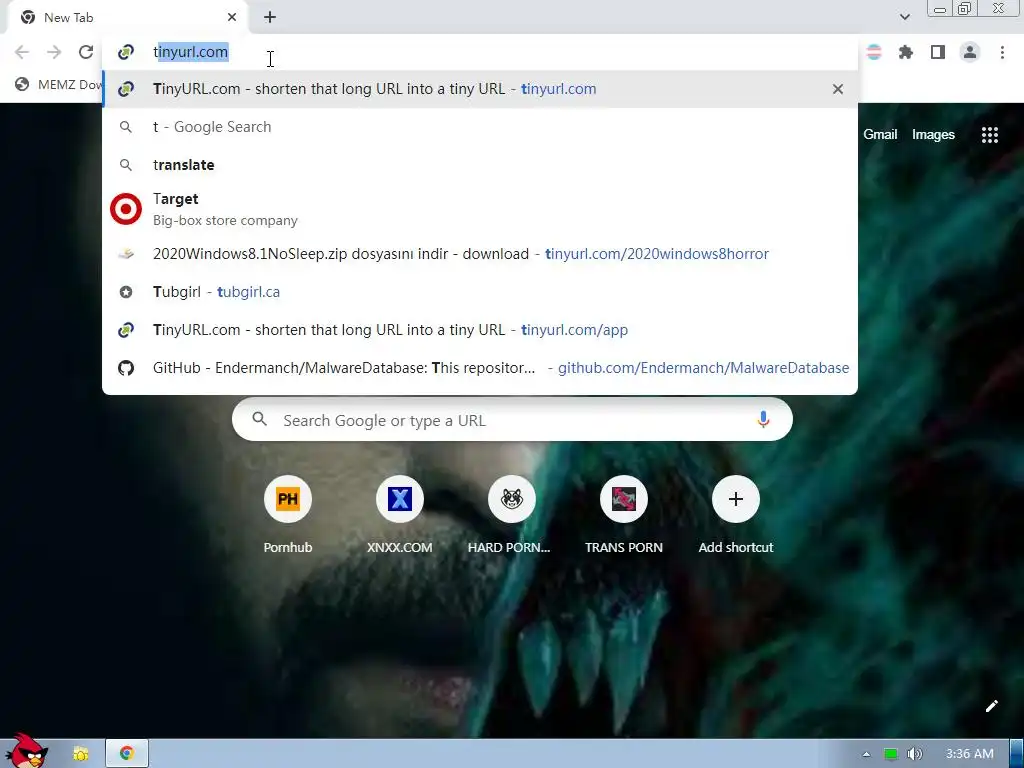
Task: Click the striped extension icon in toolbar
Action: 874,52
